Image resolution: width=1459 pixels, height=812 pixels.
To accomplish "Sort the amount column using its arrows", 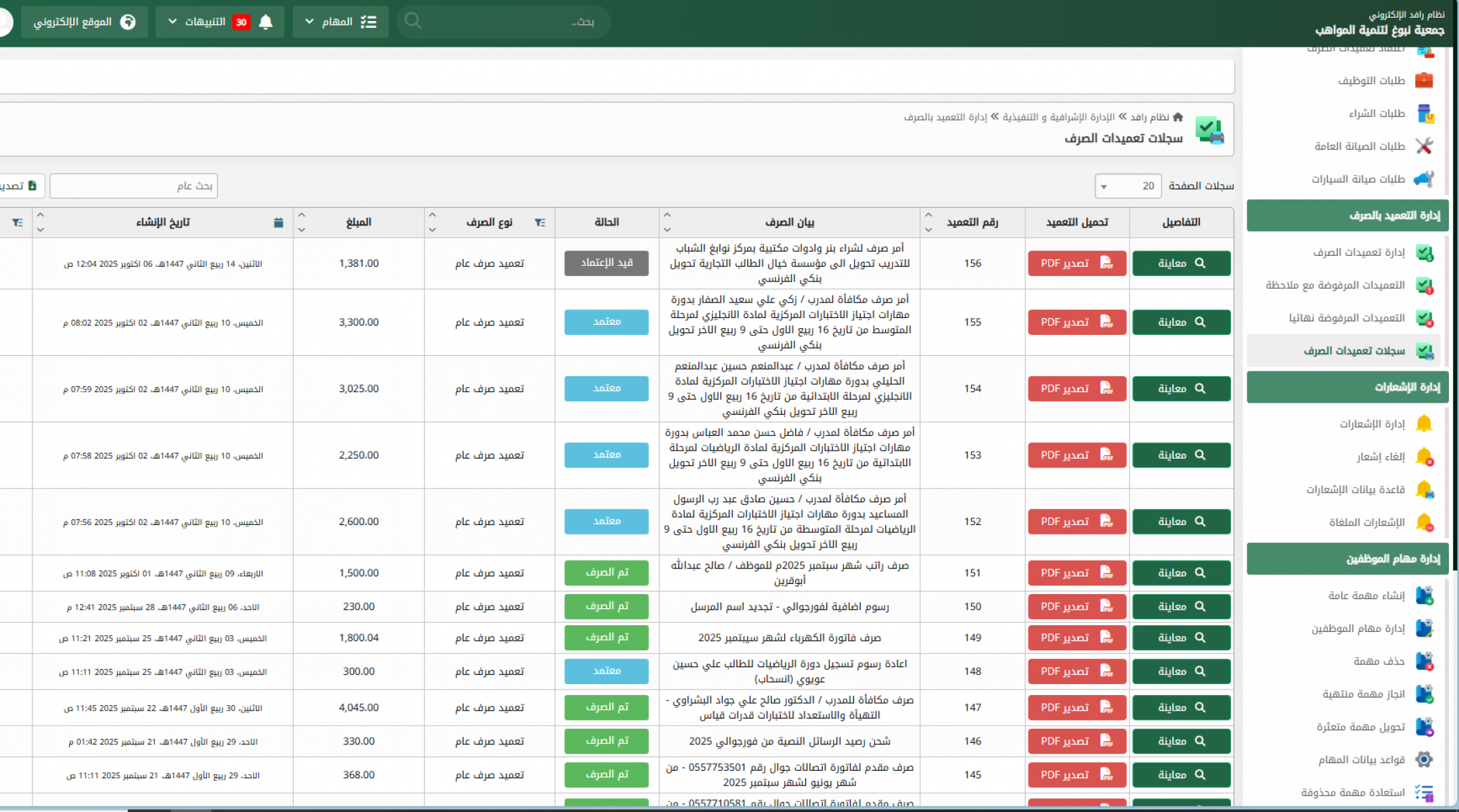I will point(302,223).
